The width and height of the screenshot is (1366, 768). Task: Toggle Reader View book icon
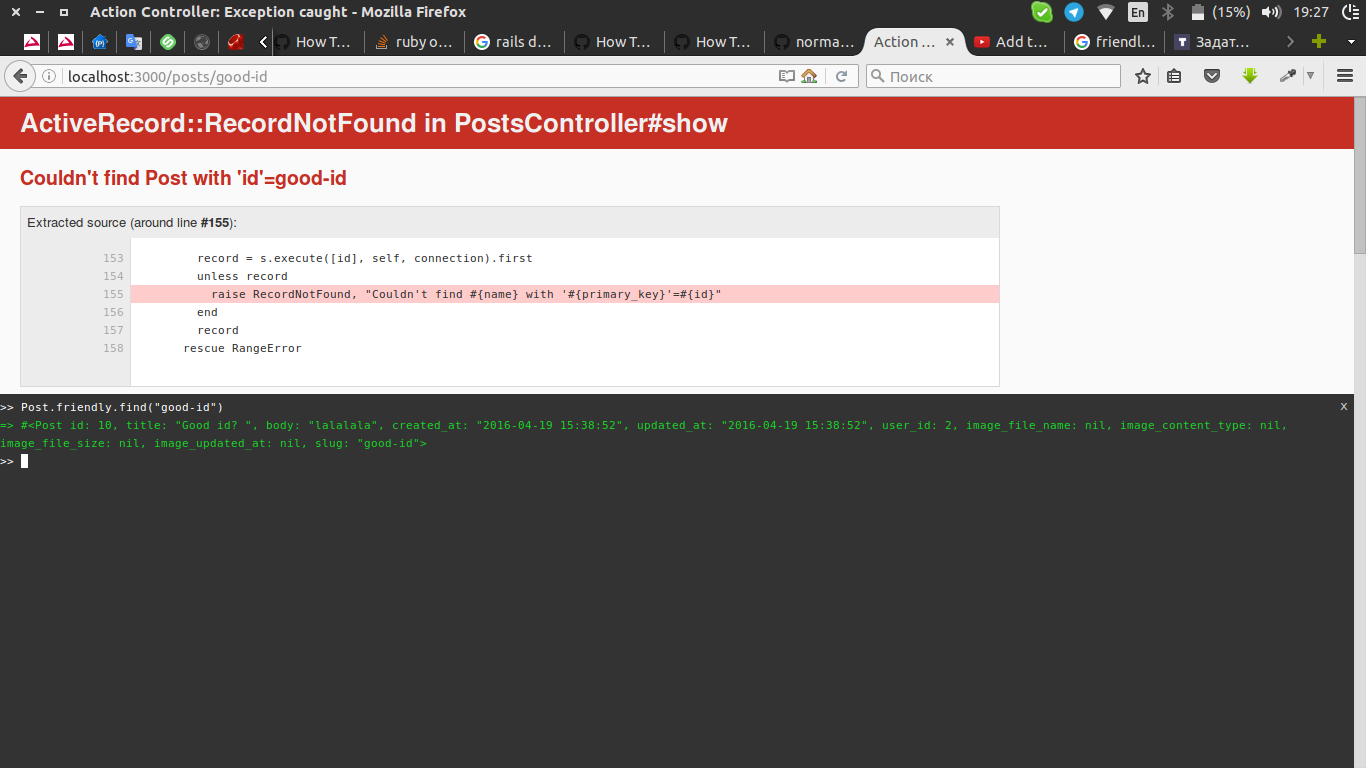pos(787,76)
